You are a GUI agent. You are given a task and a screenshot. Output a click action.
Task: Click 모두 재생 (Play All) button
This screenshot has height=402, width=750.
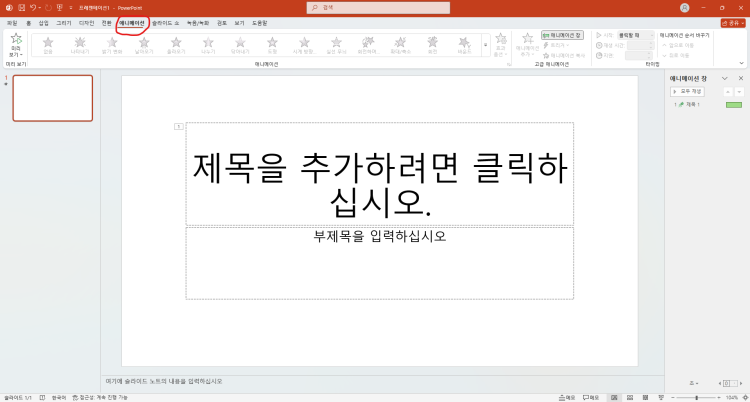click(687, 91)
